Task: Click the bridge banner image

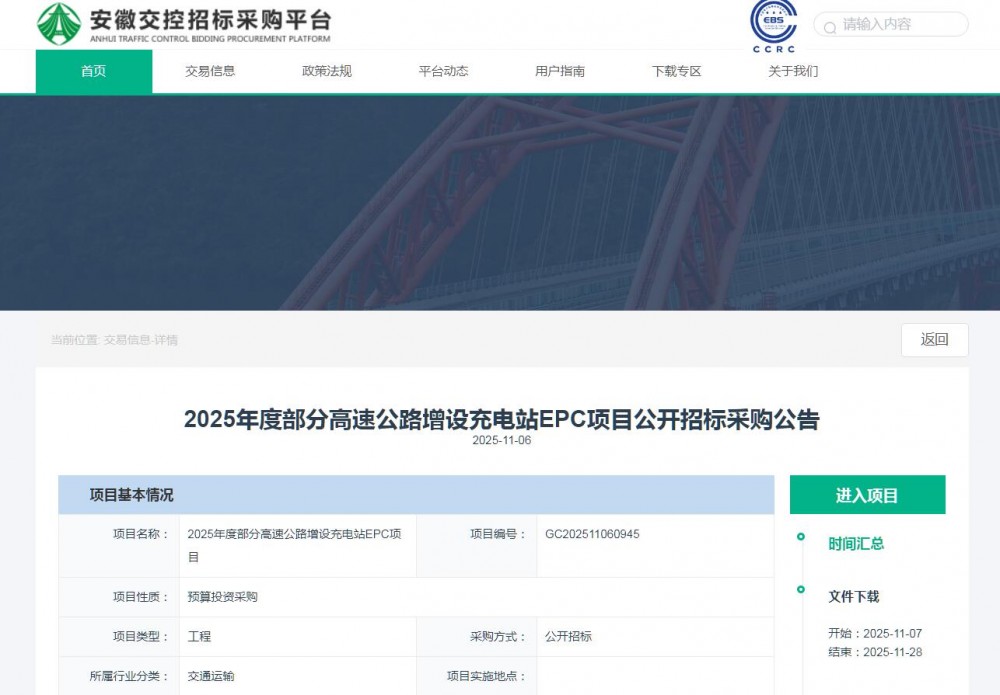Action: (500, 203)
